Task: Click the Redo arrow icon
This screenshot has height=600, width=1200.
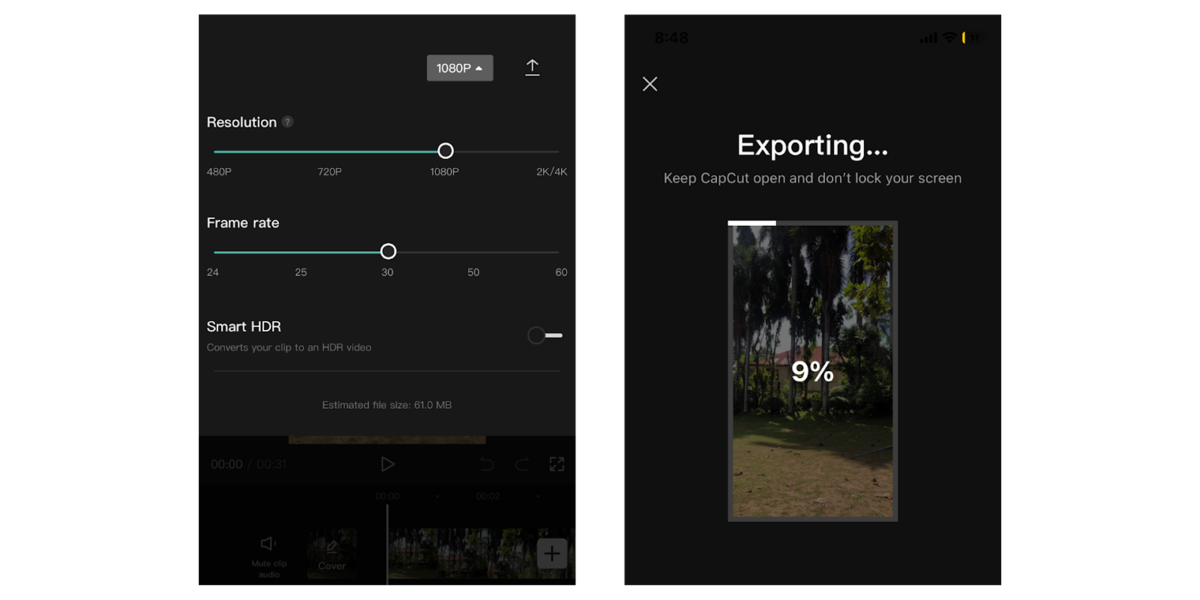Action: click(x=521, y=464)
